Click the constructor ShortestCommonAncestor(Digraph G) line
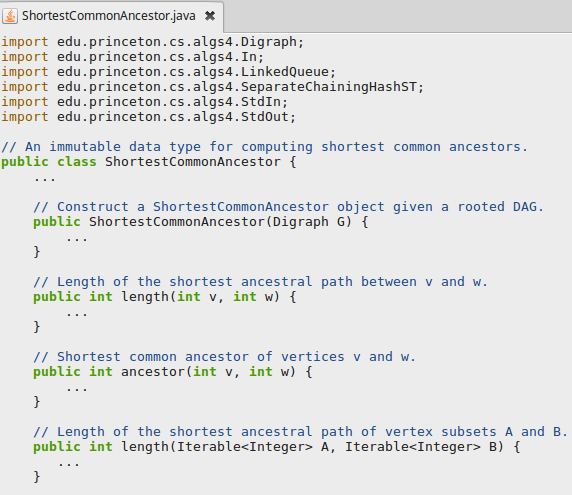The height and width of the screenshot is (495, 572). click(x=201, y=222)
